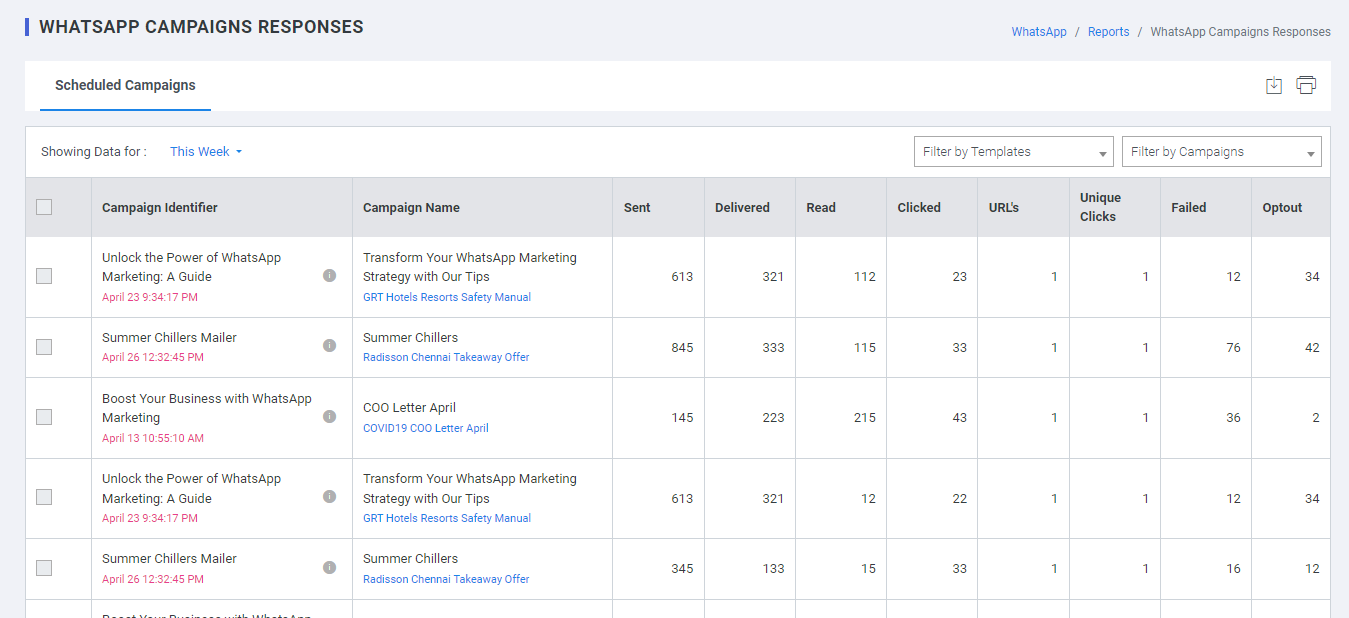Image resolution: width=1349 pixels, height=618 pixels.
Task: Click the download report icon
Action: (x=1274, y=85)
